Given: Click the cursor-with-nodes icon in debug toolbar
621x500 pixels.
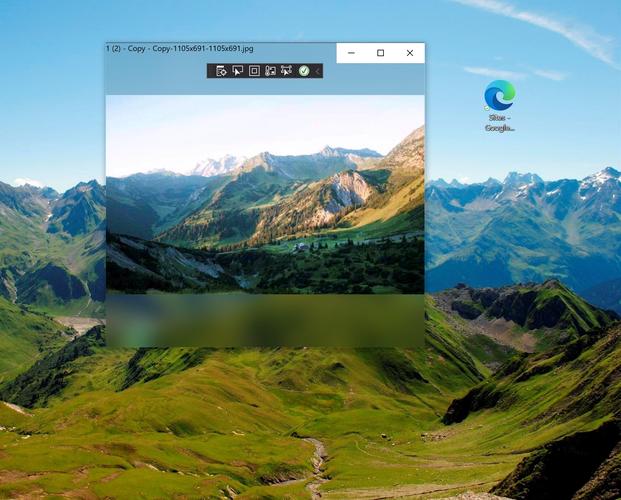Looking at the screenshot, I should (286, 71).
